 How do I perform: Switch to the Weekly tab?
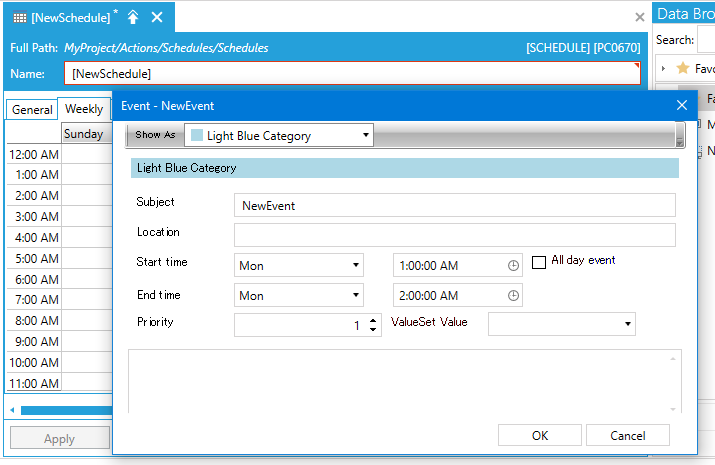(84, 110)
